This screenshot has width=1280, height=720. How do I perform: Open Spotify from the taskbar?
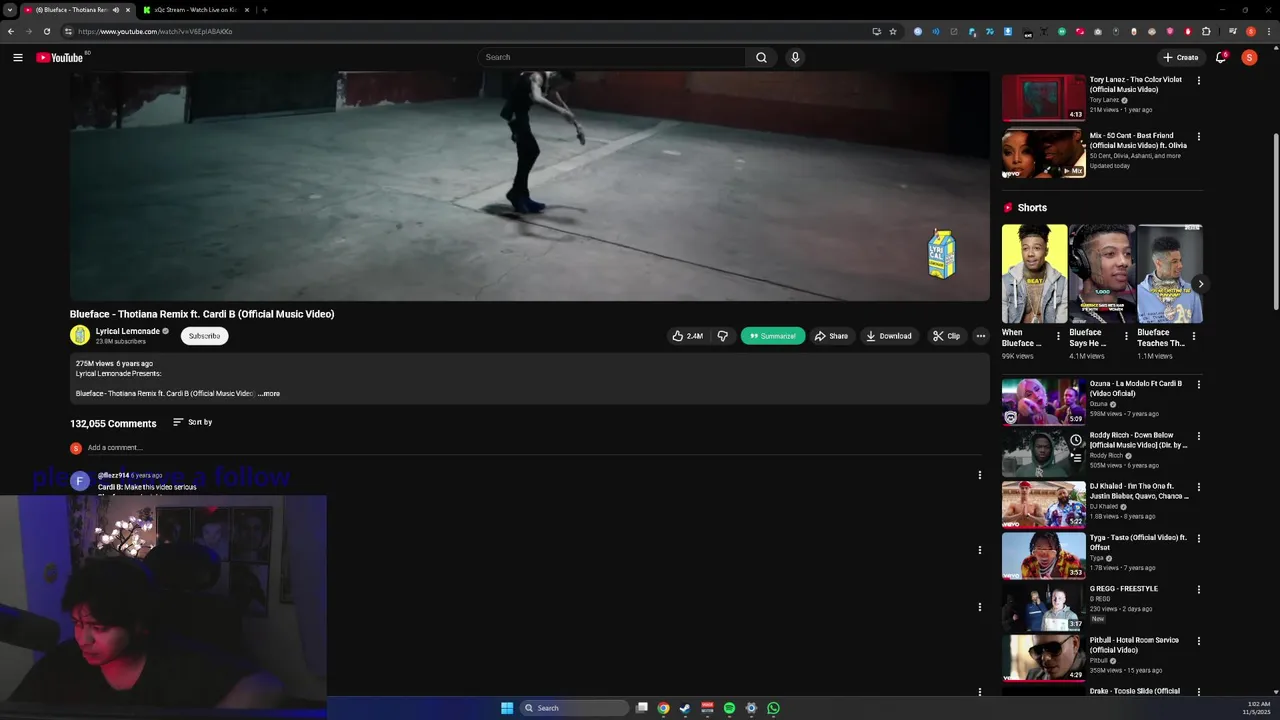pos(729,708)
